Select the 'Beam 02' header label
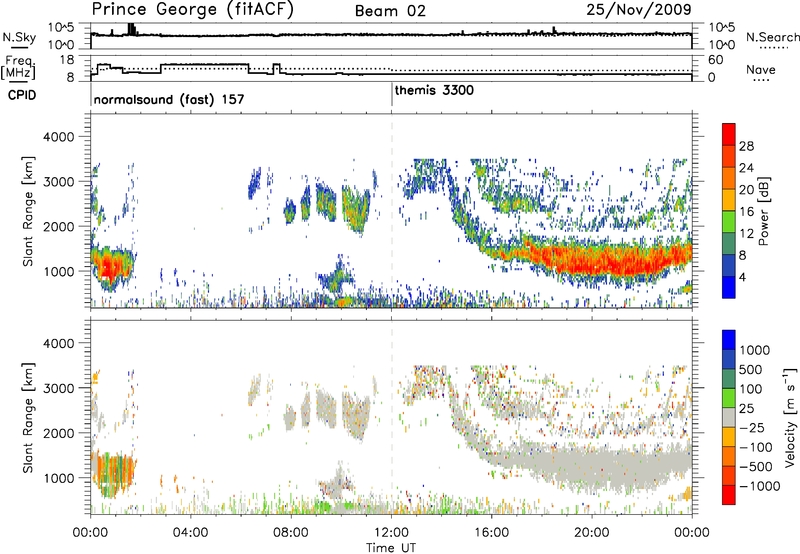This screenshot has height=554, width=800. 390,11
